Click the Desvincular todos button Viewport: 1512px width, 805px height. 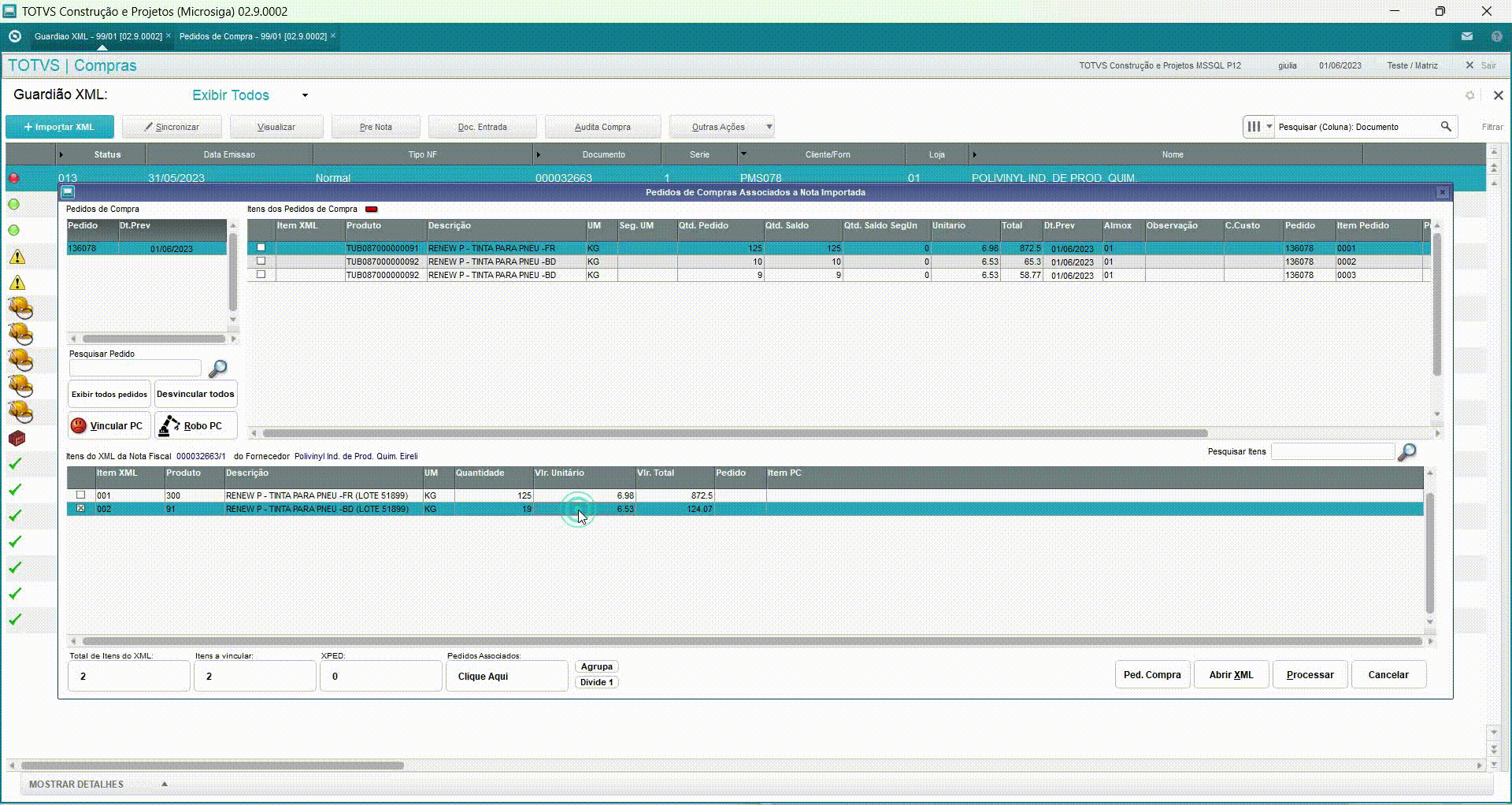coord(195,394)
